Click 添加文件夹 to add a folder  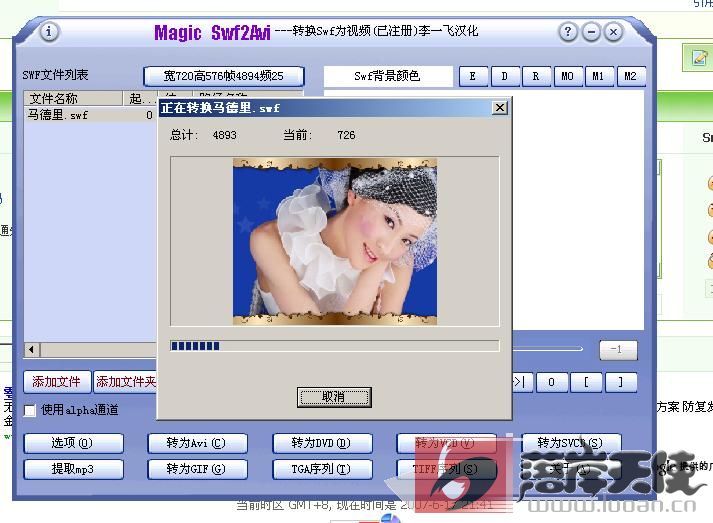[x=125, y=382]
